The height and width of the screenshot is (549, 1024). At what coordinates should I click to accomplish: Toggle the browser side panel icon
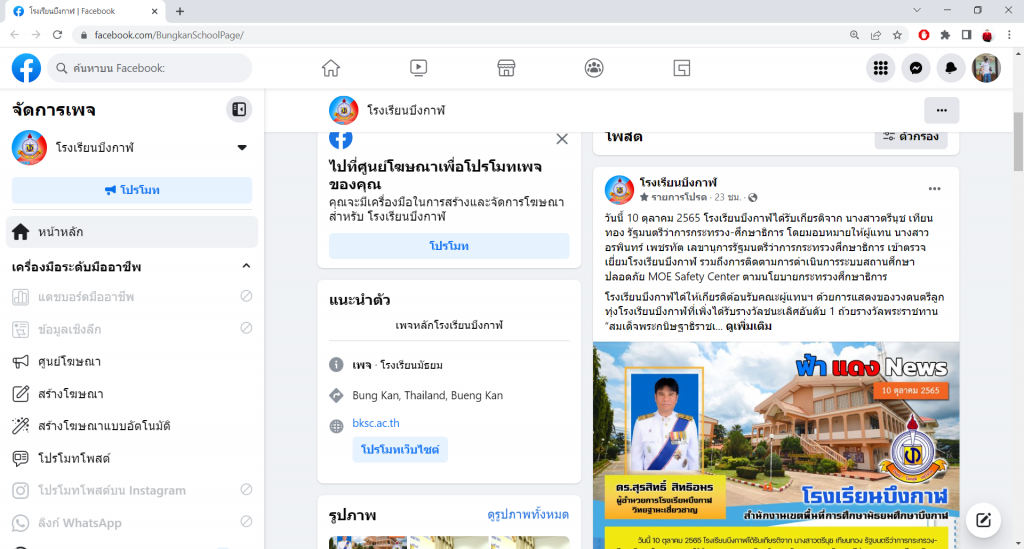[967, 35]
